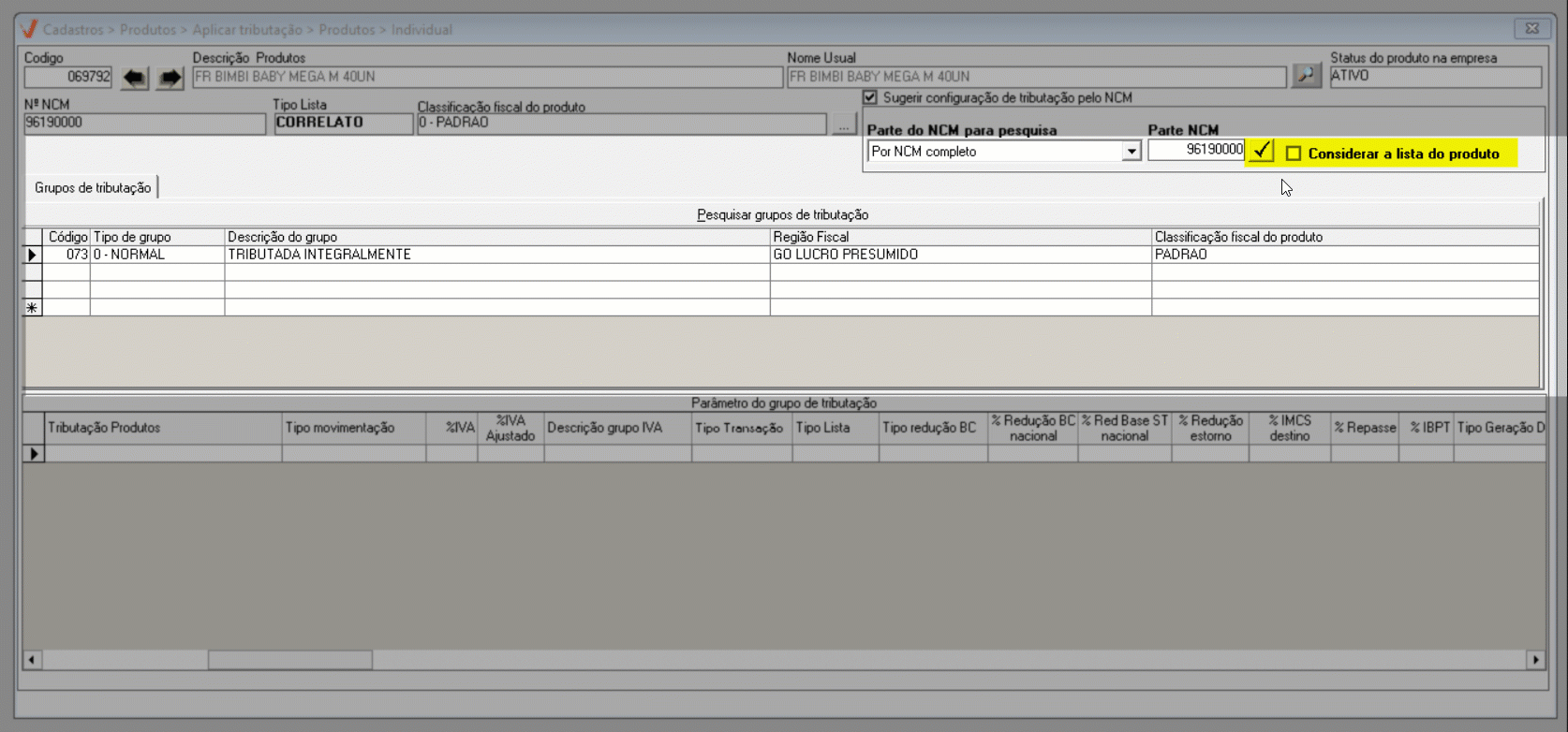The width and height of the screenshot is (1568, 732).
Task: Click the Tributação Produtos column header
Action: (164, 429)
